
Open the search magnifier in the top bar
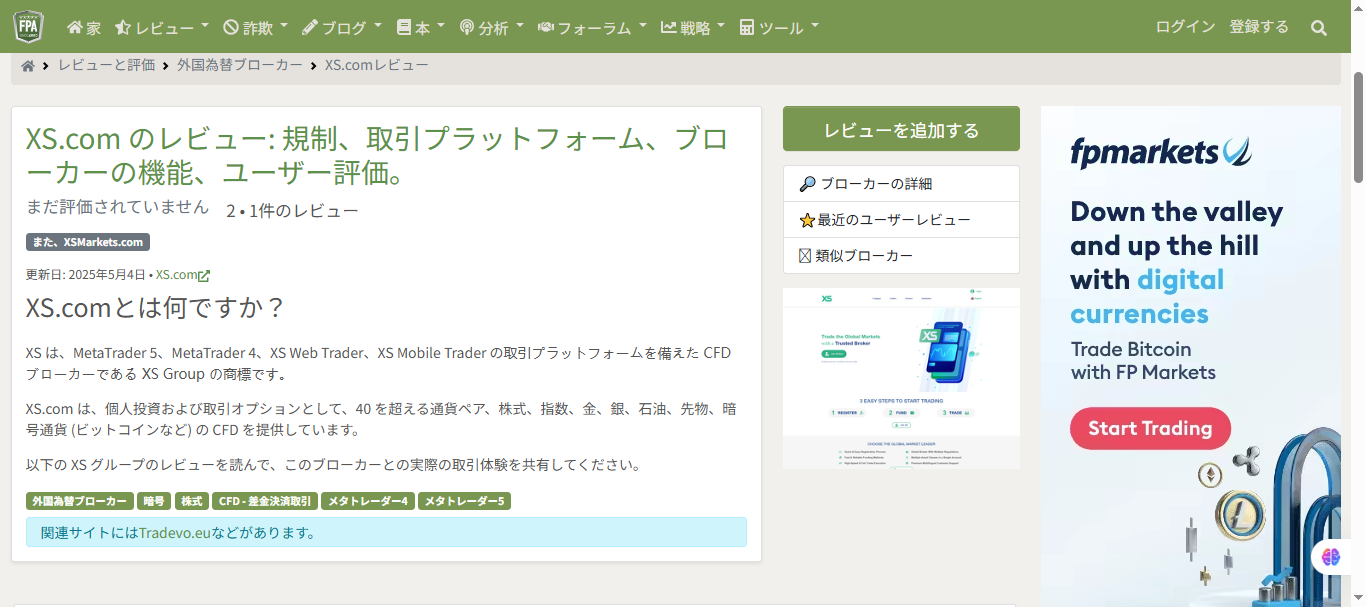pyautogui.click(x=1319, y=28)
